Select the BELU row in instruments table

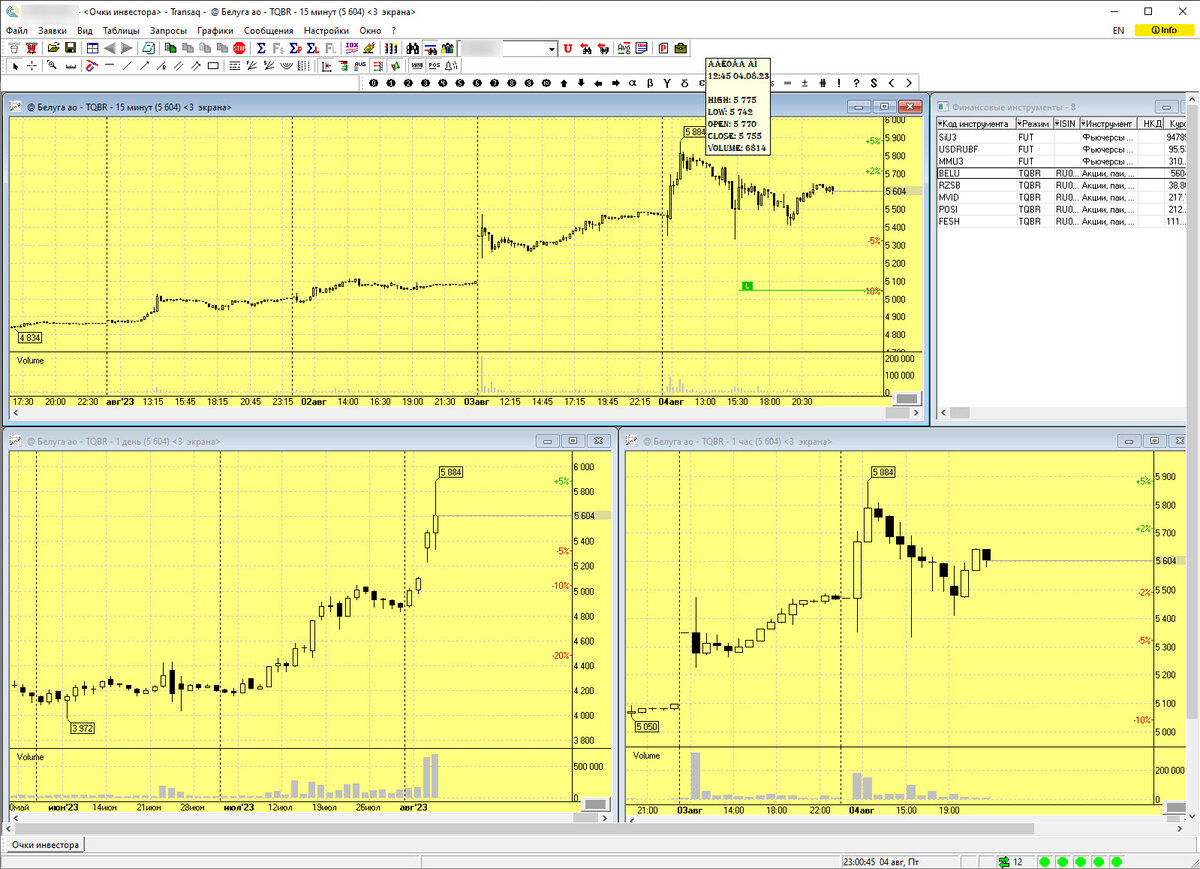point(1061,172)
